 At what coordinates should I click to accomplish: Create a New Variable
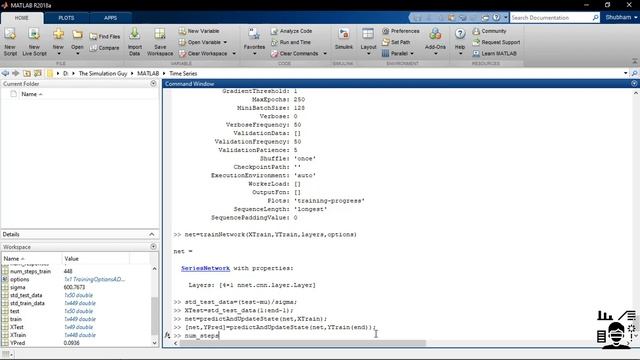(199, 31)
